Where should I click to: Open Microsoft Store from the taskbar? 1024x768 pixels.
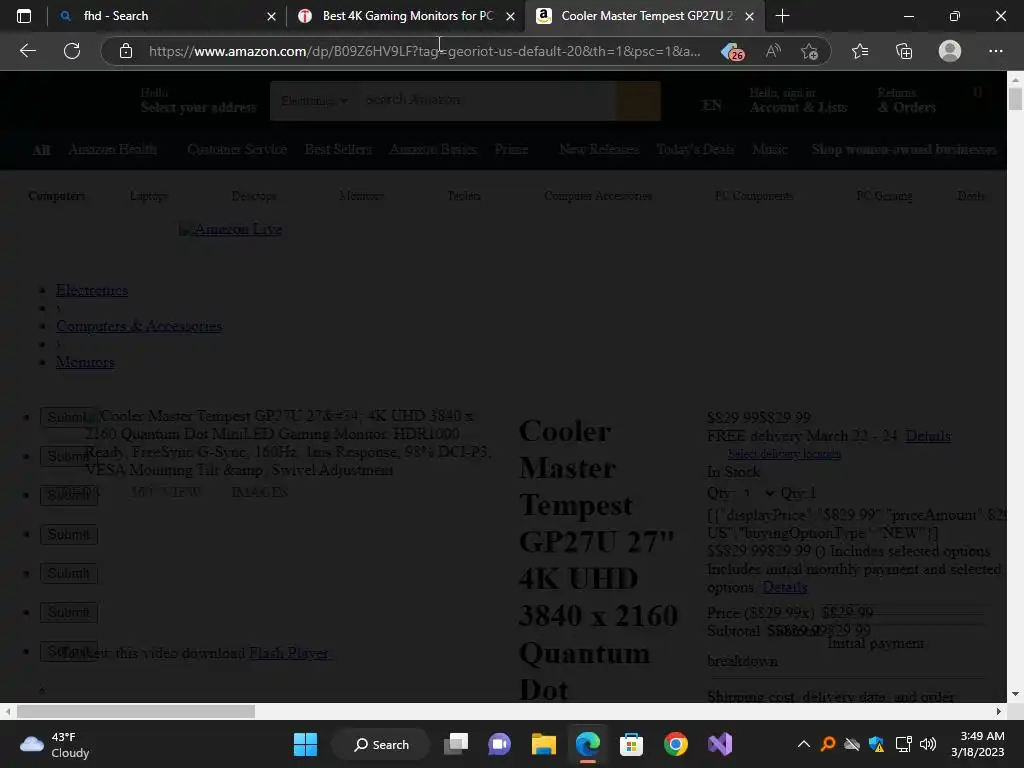(x=632, y=744)
